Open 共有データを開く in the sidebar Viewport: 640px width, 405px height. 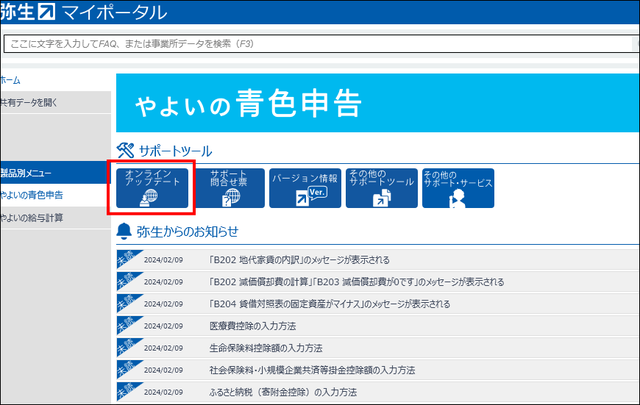55,102
